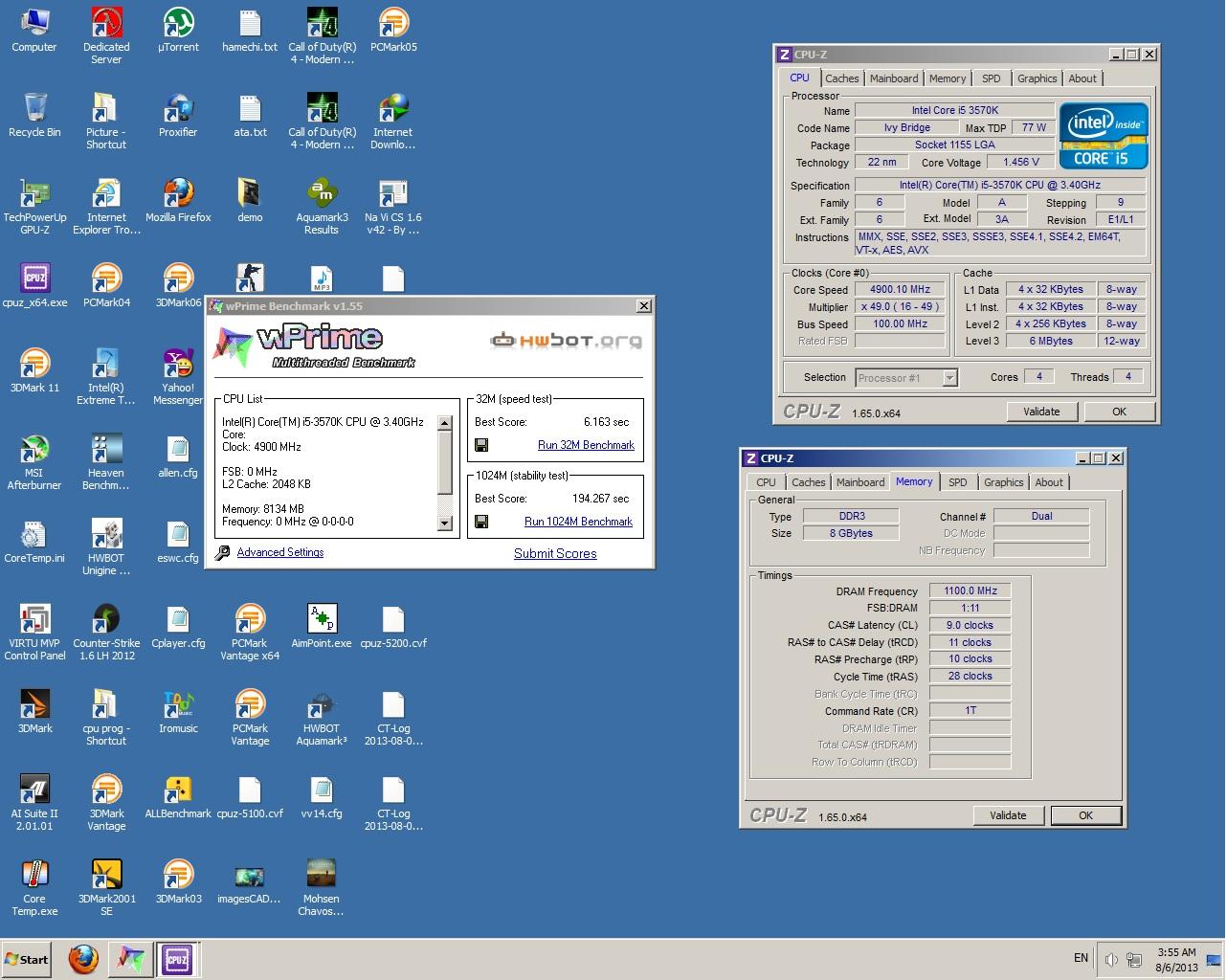Image resolution: width=1227 pixels, height=980 pixels.
Task: Launch Counter-Strike 1.6 LH 2012 icon
Action: (x=106, y=632)
